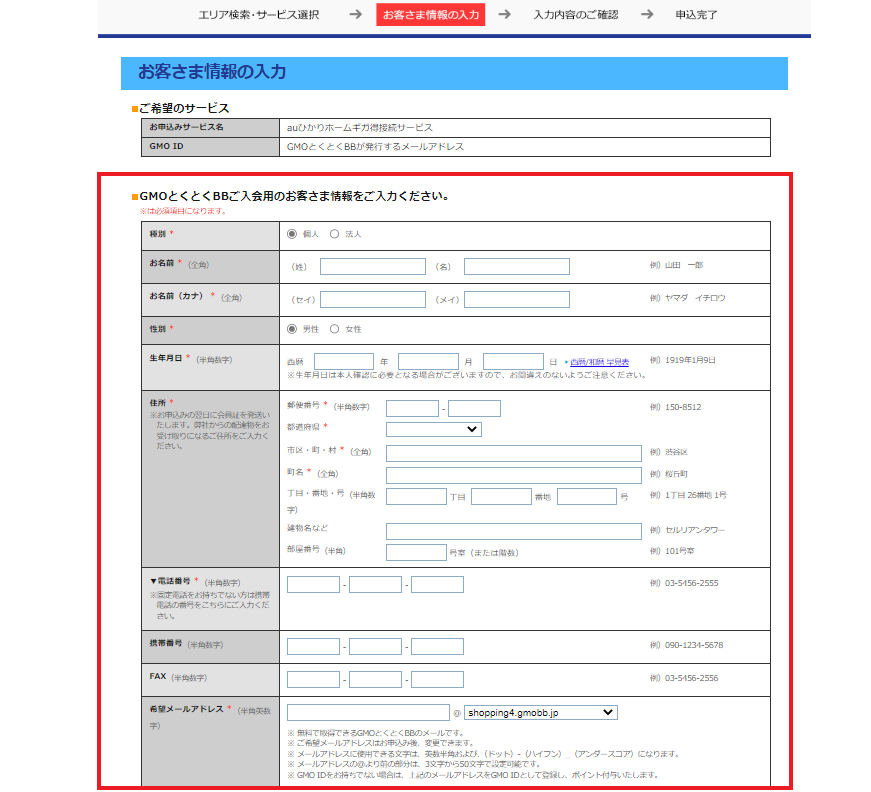Click the 部屋番号 room number field
Screen dimensions: 871x792
416,553
